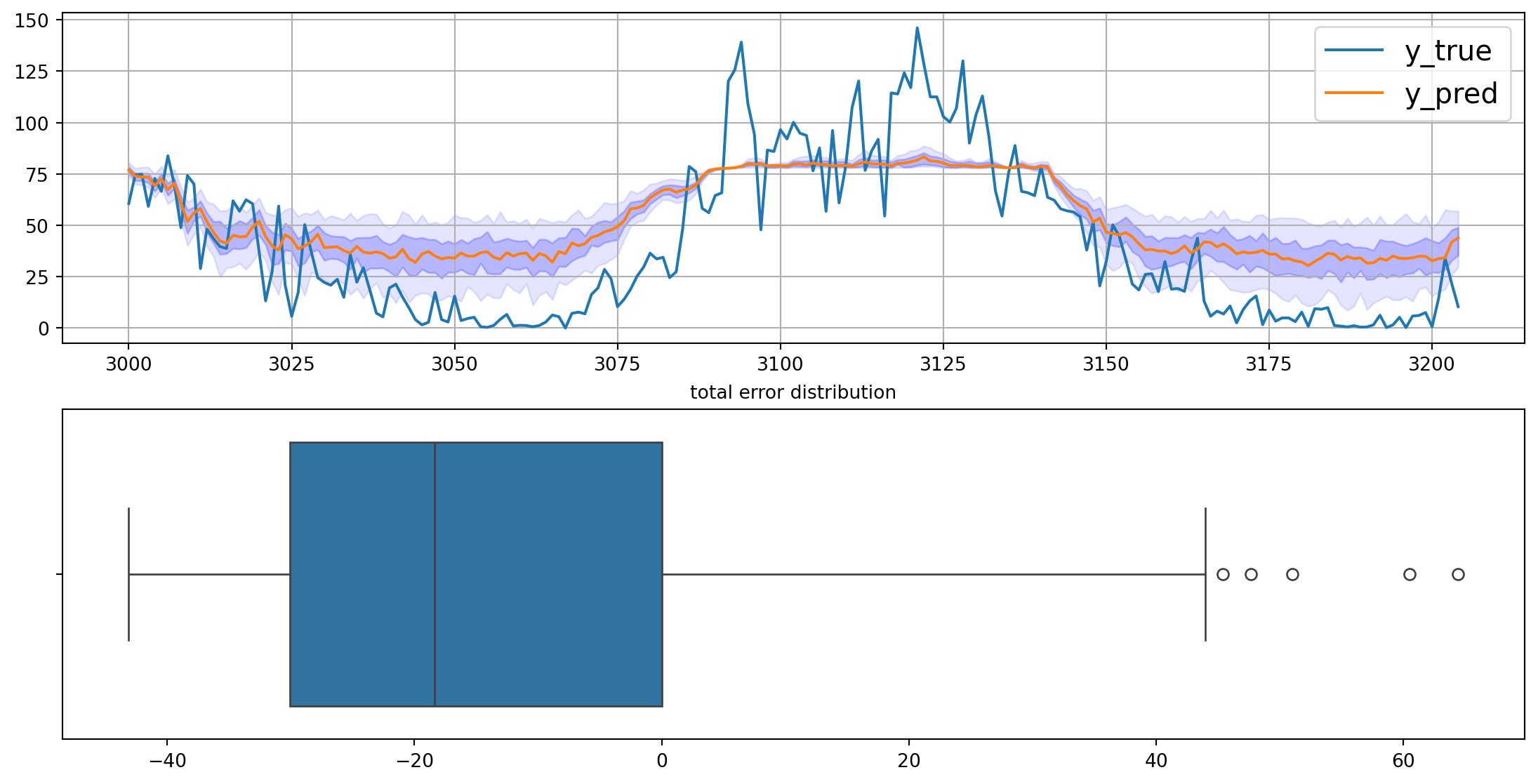The image size is (1538, 784).
Task: Click the orange y_pred legend line sample
Action: (x=1354, y=93)
